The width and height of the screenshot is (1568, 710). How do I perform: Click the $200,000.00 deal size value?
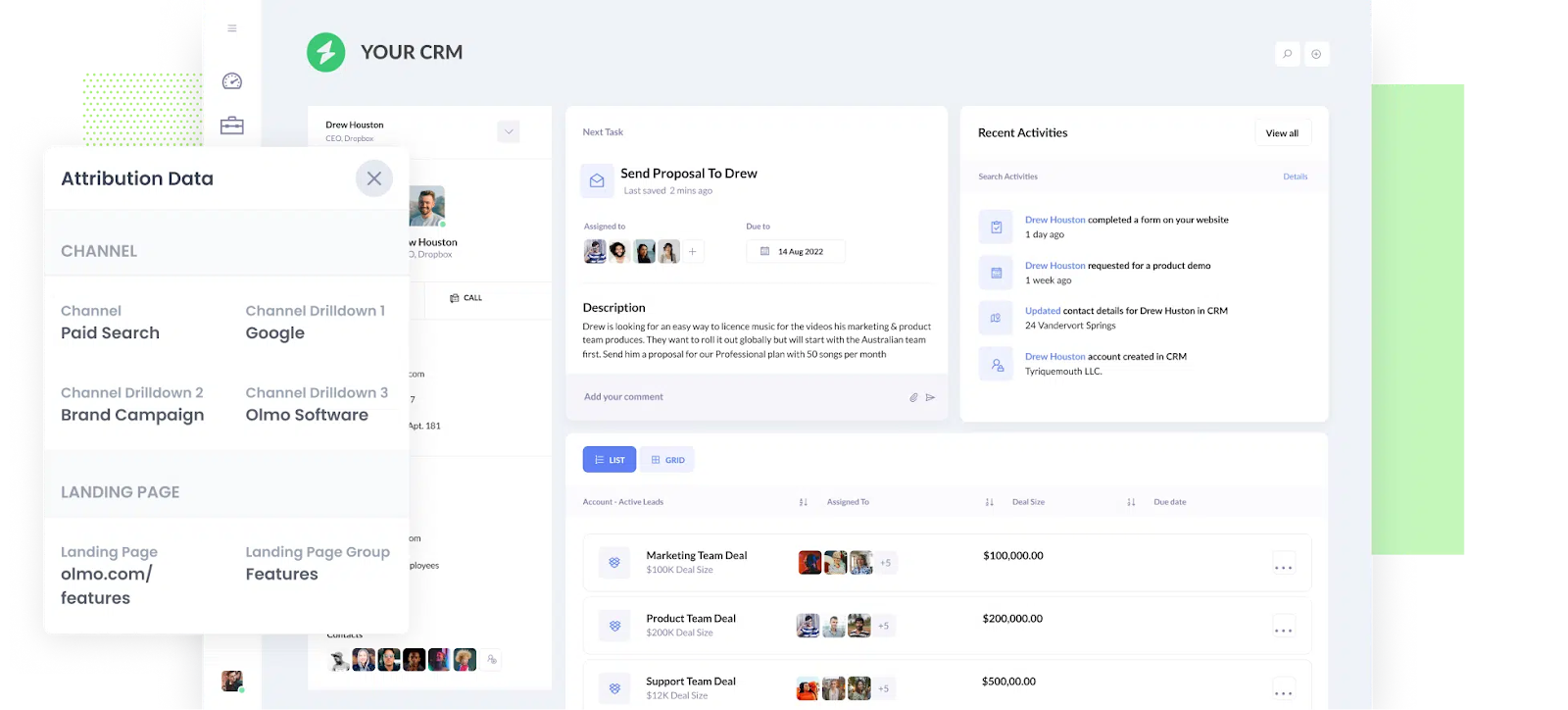click(1012, 619)
